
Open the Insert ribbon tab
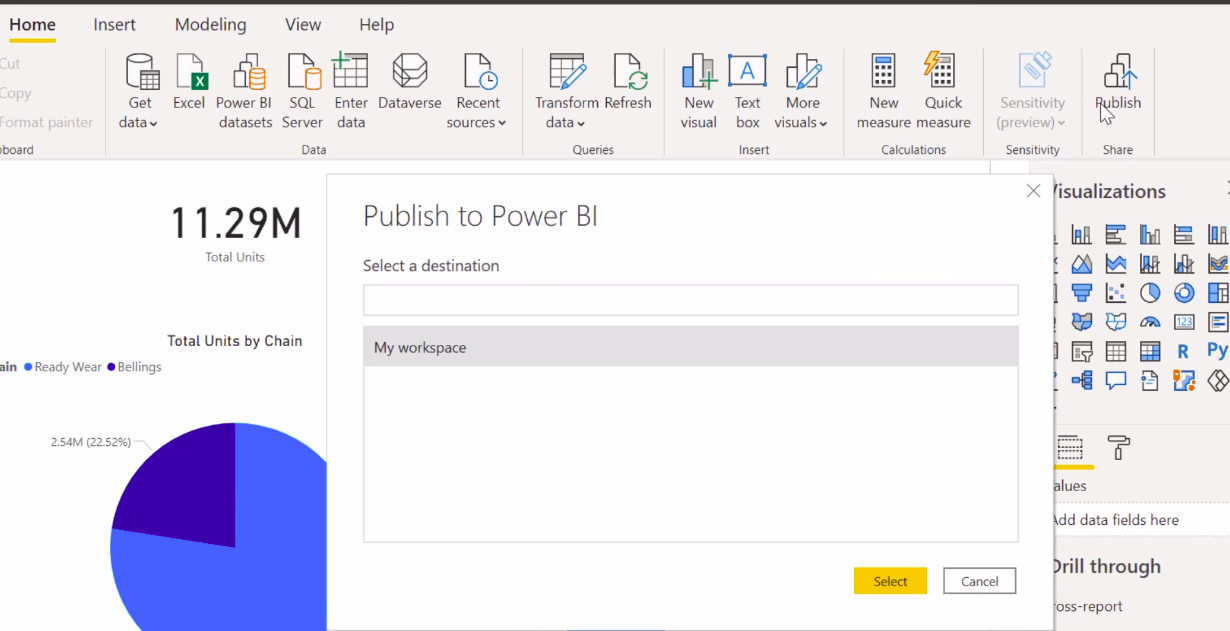[x=114, y=25]
